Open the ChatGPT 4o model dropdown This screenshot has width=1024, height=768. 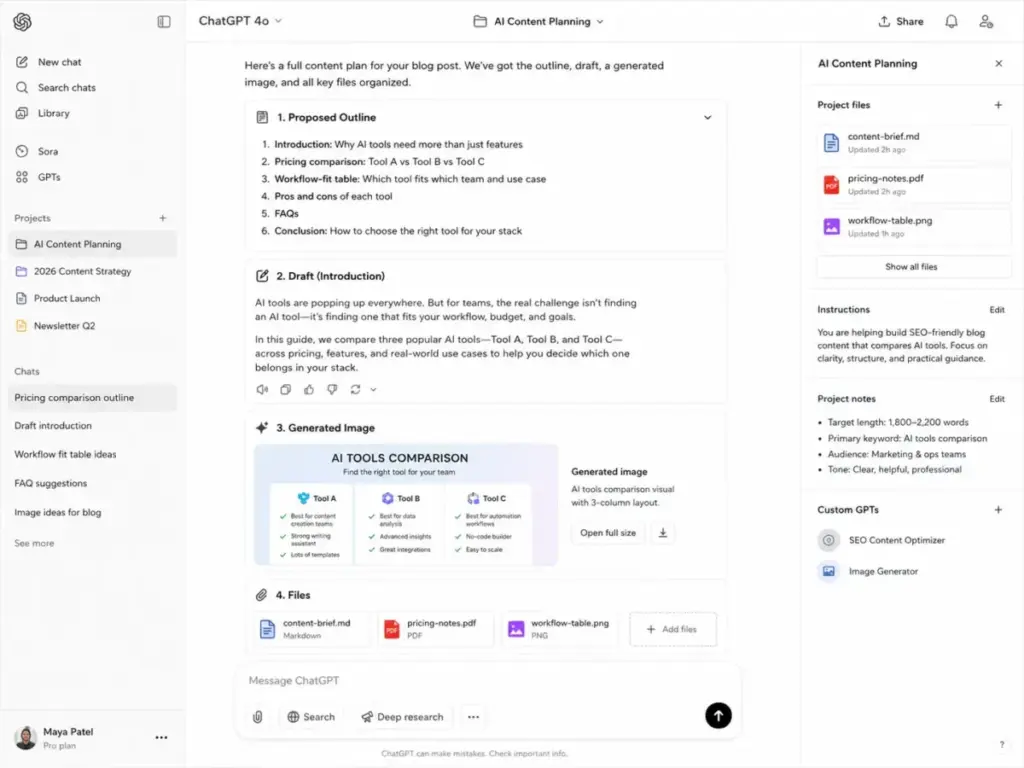point(240,21)
